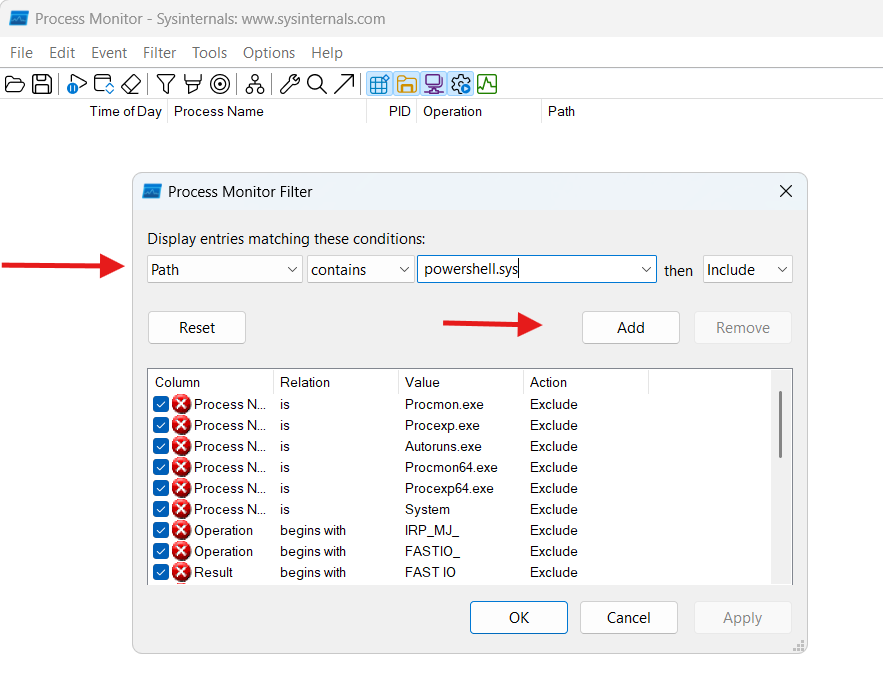Open the File menu
The width and height of the screenshot is (883, 677).
click(21, 53)
